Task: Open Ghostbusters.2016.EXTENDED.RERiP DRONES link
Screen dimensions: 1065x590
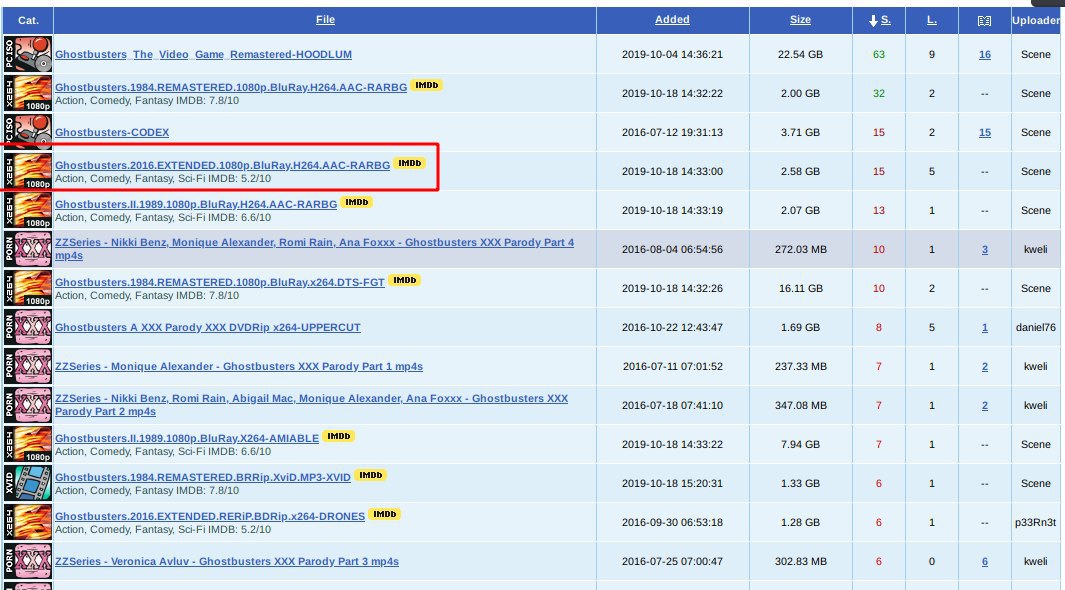Action: [x=210, y=516]
